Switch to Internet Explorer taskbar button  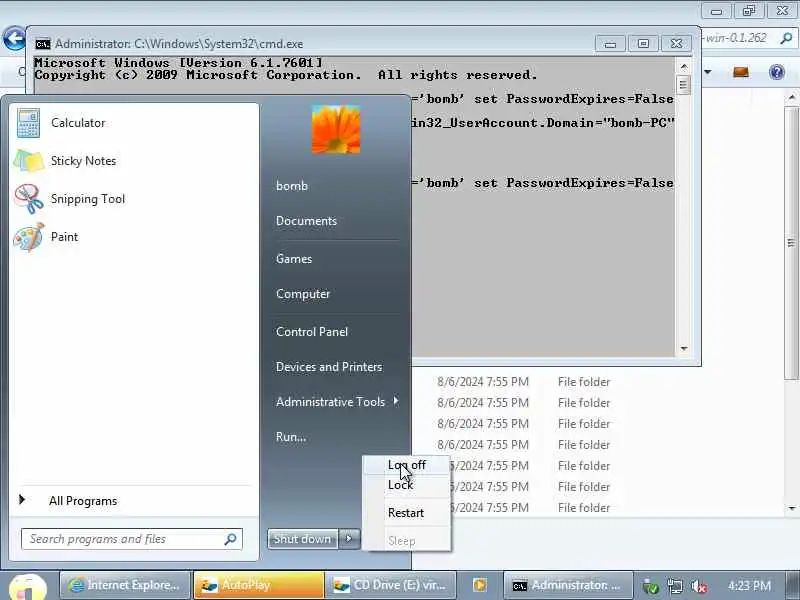(x=125, y=585)
